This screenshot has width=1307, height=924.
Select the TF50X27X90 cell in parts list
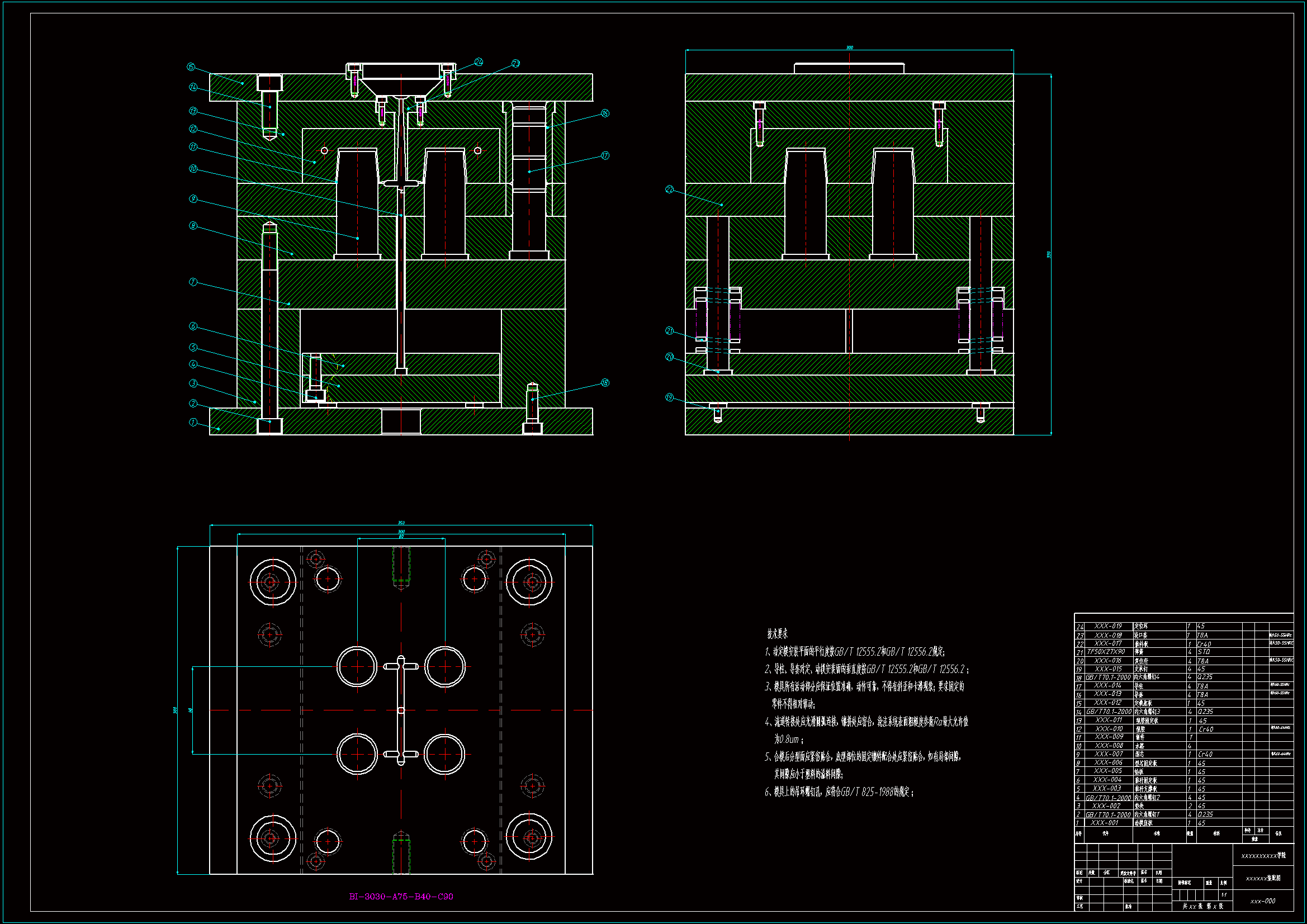[1106, 652]
